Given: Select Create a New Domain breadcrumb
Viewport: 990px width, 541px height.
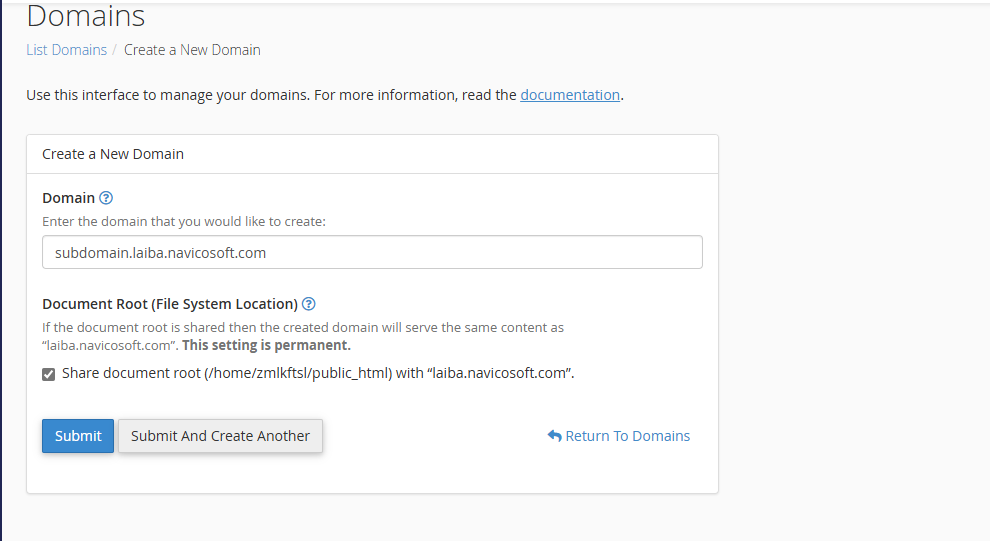Looking at the screenshot, I should pyautogui.click(x=192, y=49).
